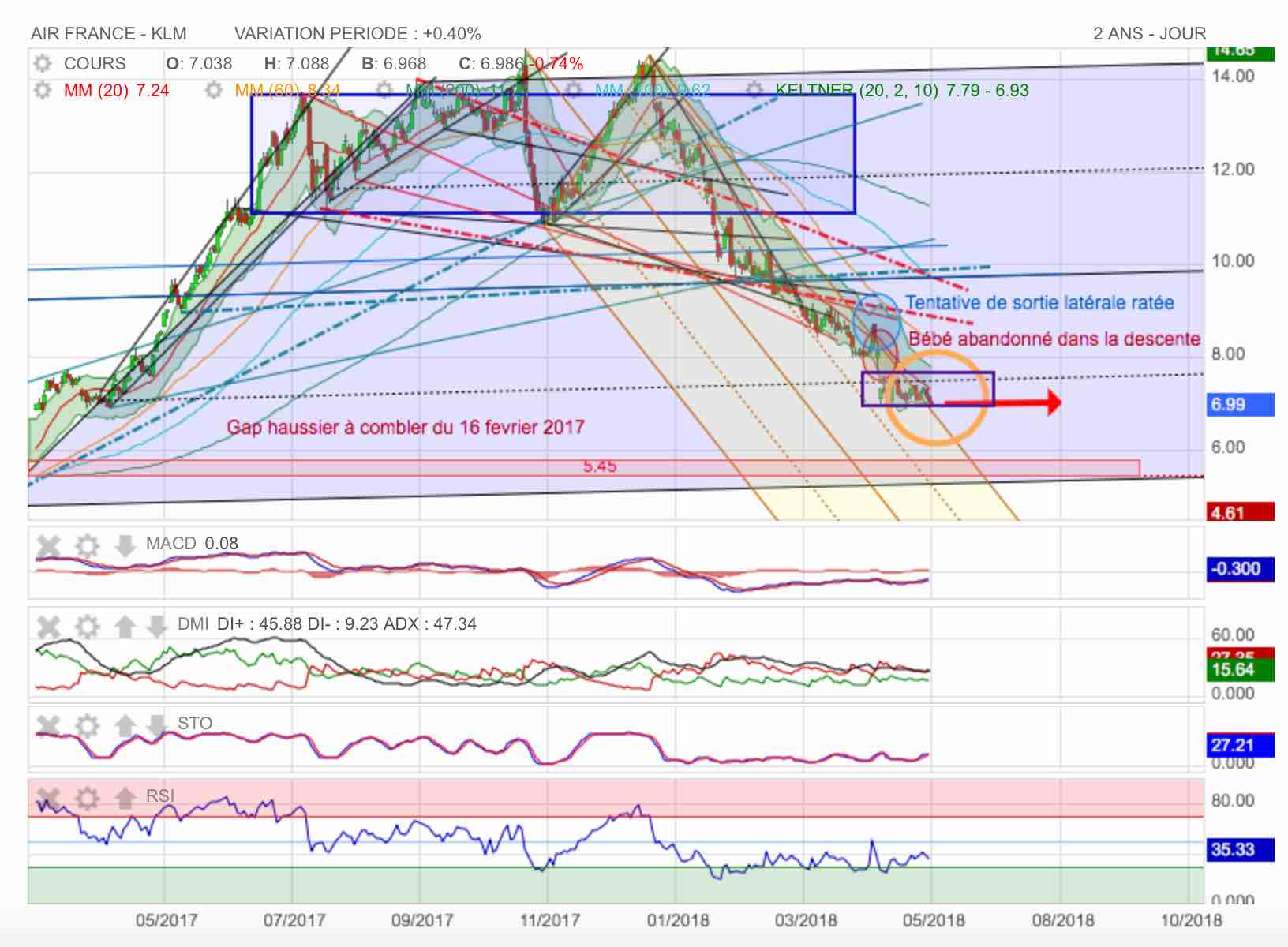Open the MM (20) settings gear
1288x947 pixels.
point(43,90)
